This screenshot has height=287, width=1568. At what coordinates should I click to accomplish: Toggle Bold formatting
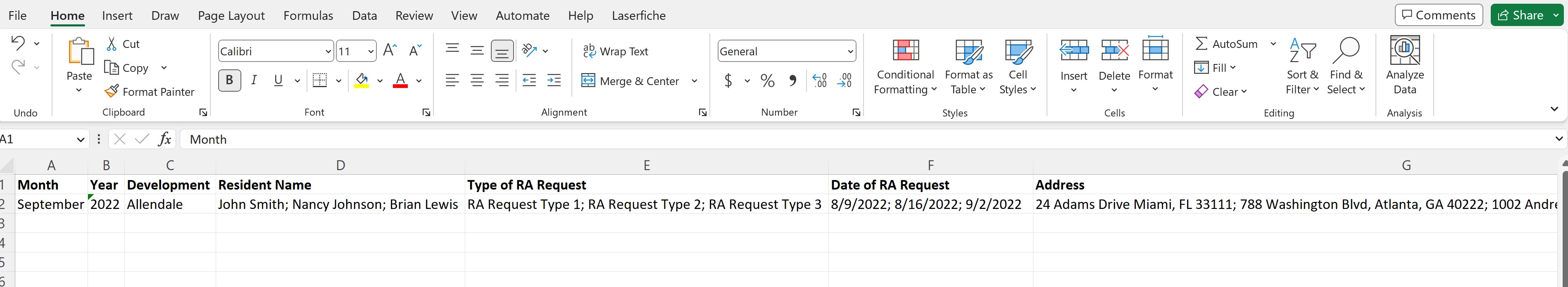(229, 80)
